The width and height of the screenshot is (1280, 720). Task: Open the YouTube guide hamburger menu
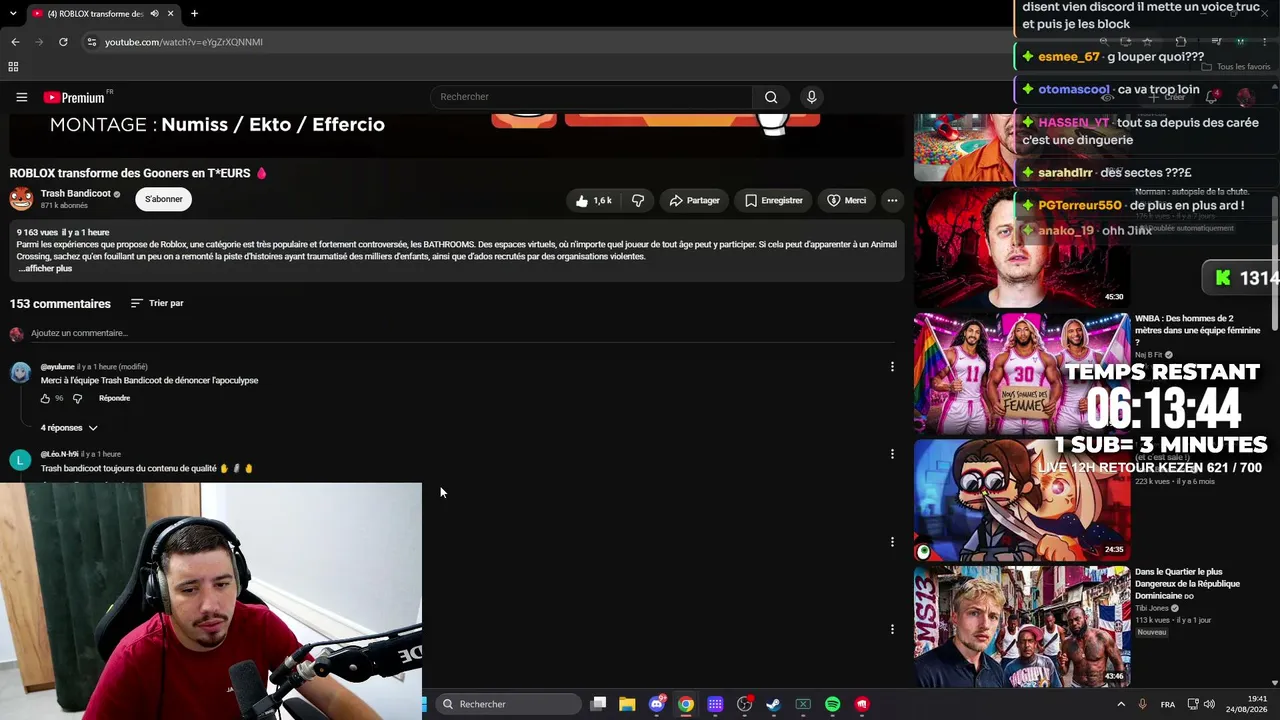[21, 97]
